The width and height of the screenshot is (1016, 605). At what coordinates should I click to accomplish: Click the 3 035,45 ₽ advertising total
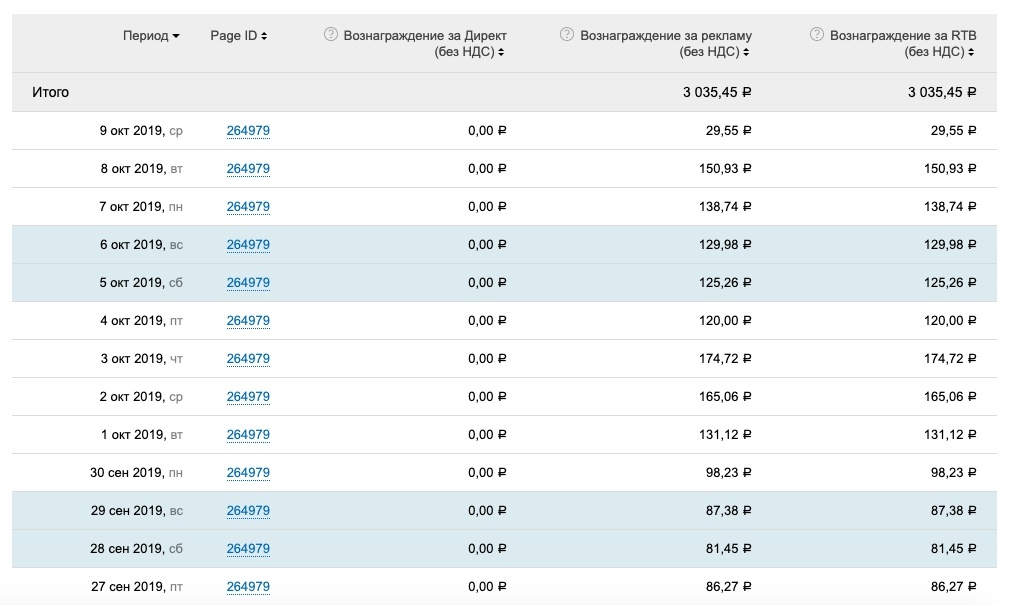[x=717, y=92]
